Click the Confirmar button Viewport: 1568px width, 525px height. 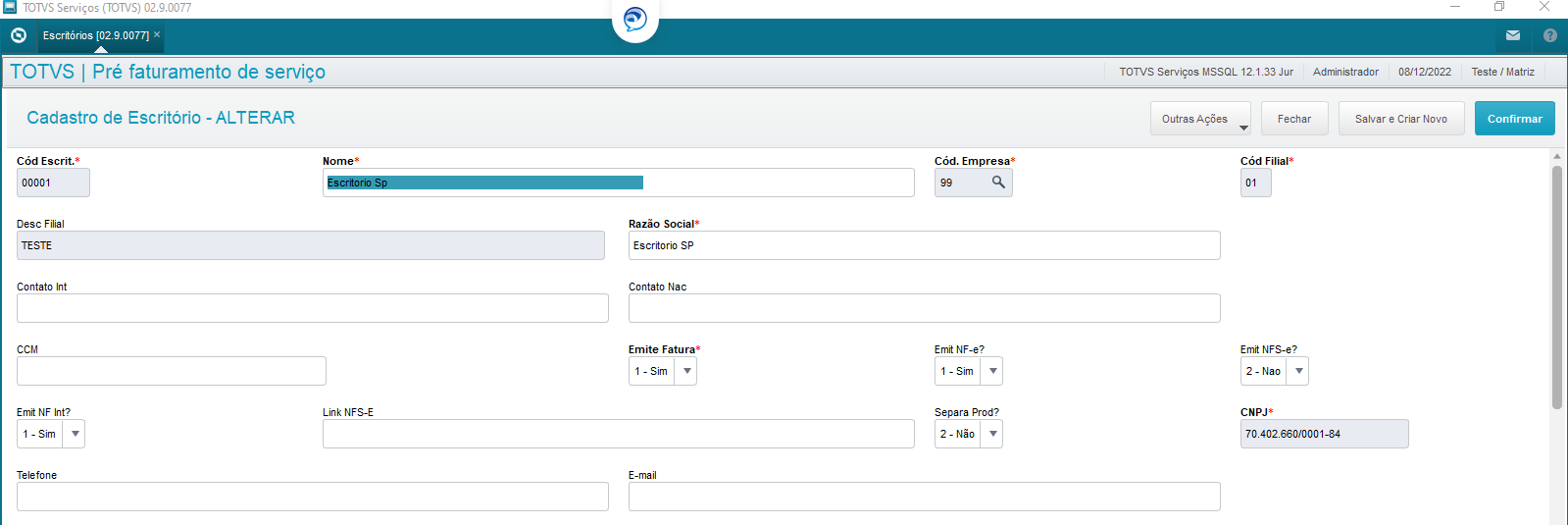(x=1515, y=119)
